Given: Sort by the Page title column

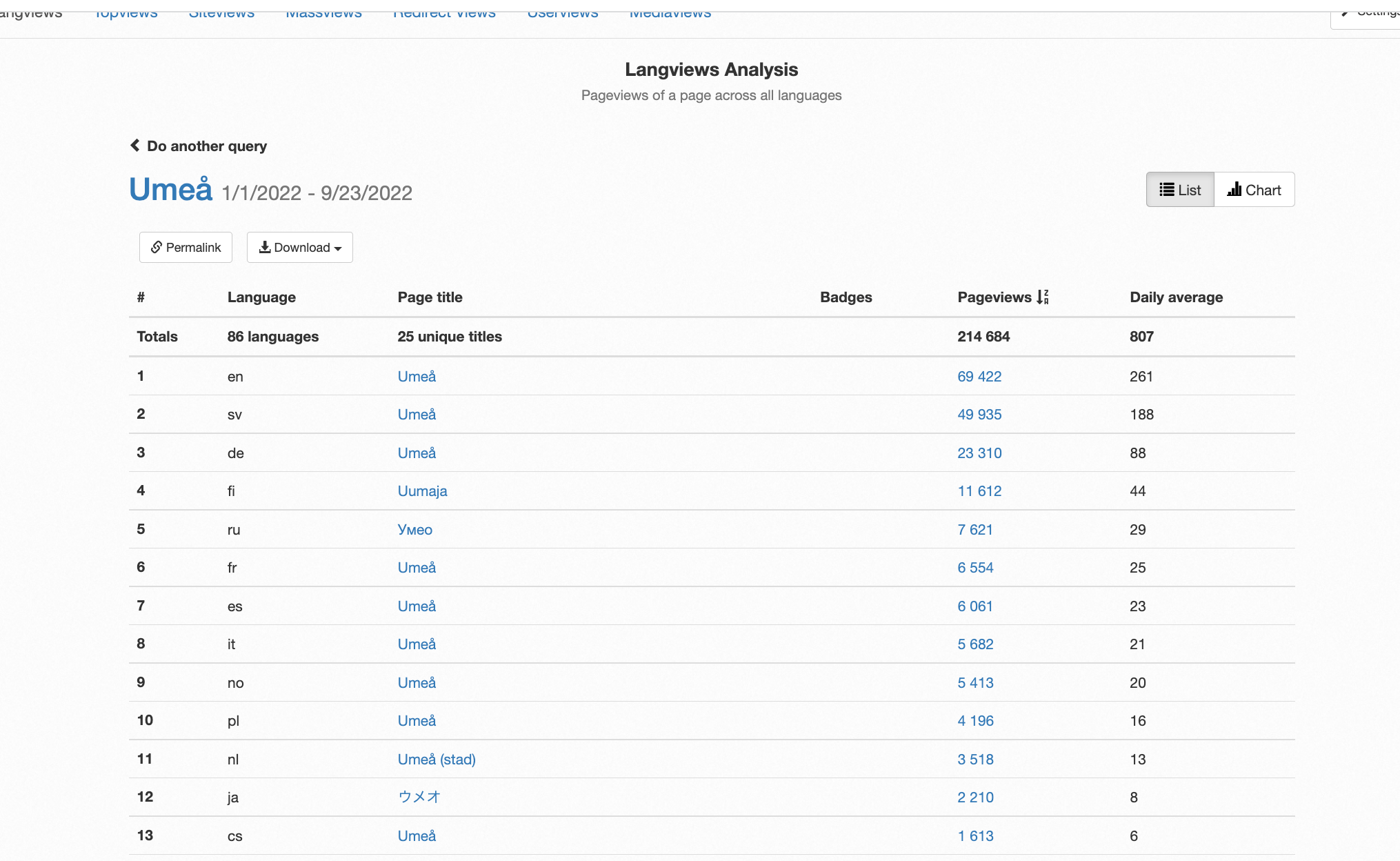Looking at the screenshot, I should (430, 297).
